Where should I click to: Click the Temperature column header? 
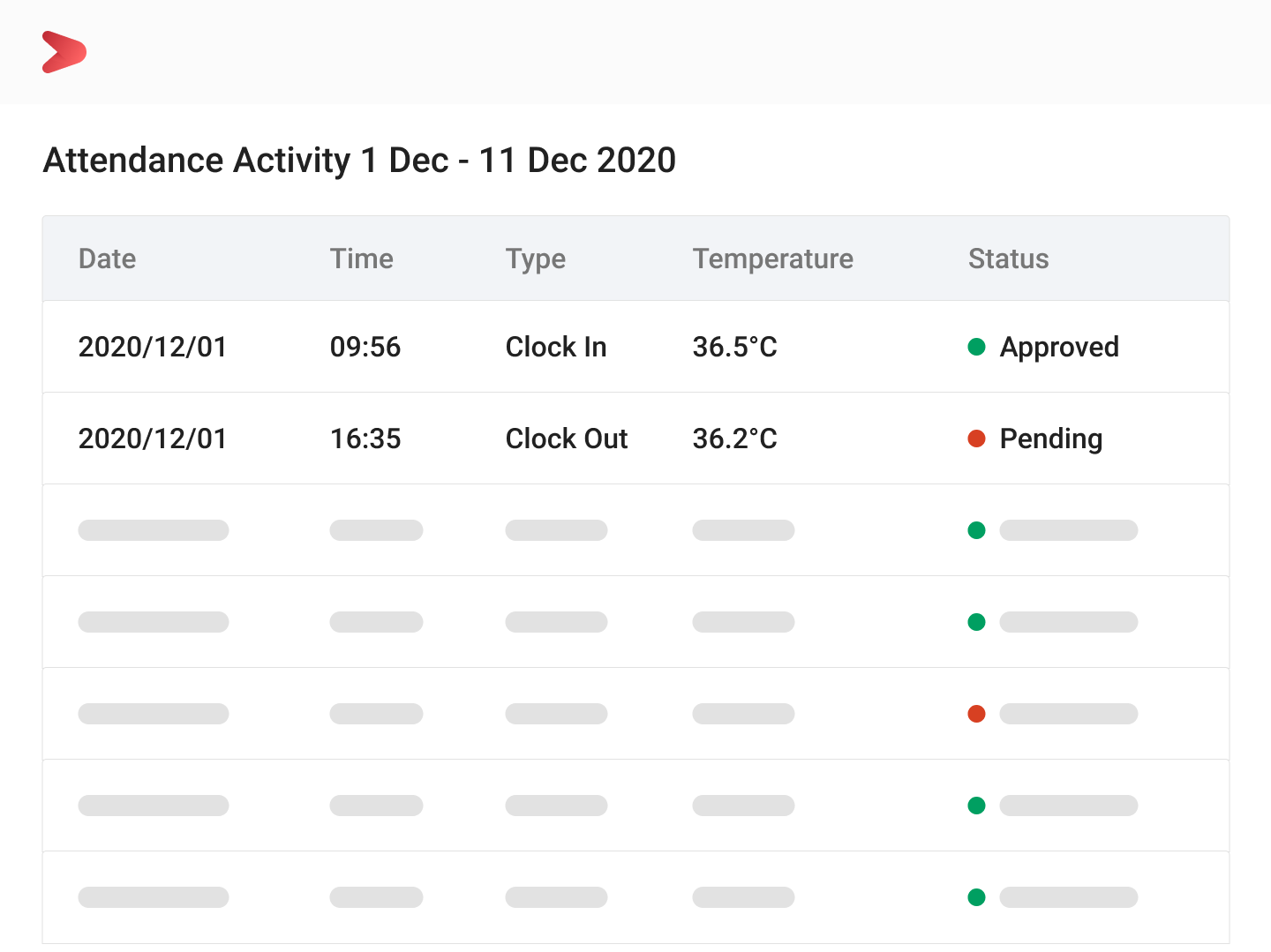tap(772, 259)
